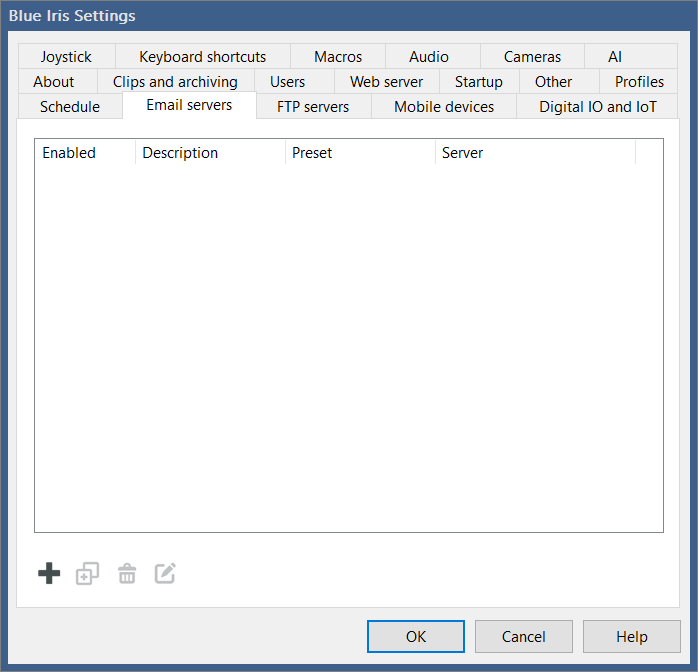Switch to the Startup tab
Image resolution: width=698 pixels, height=672 pixels.
479,81
